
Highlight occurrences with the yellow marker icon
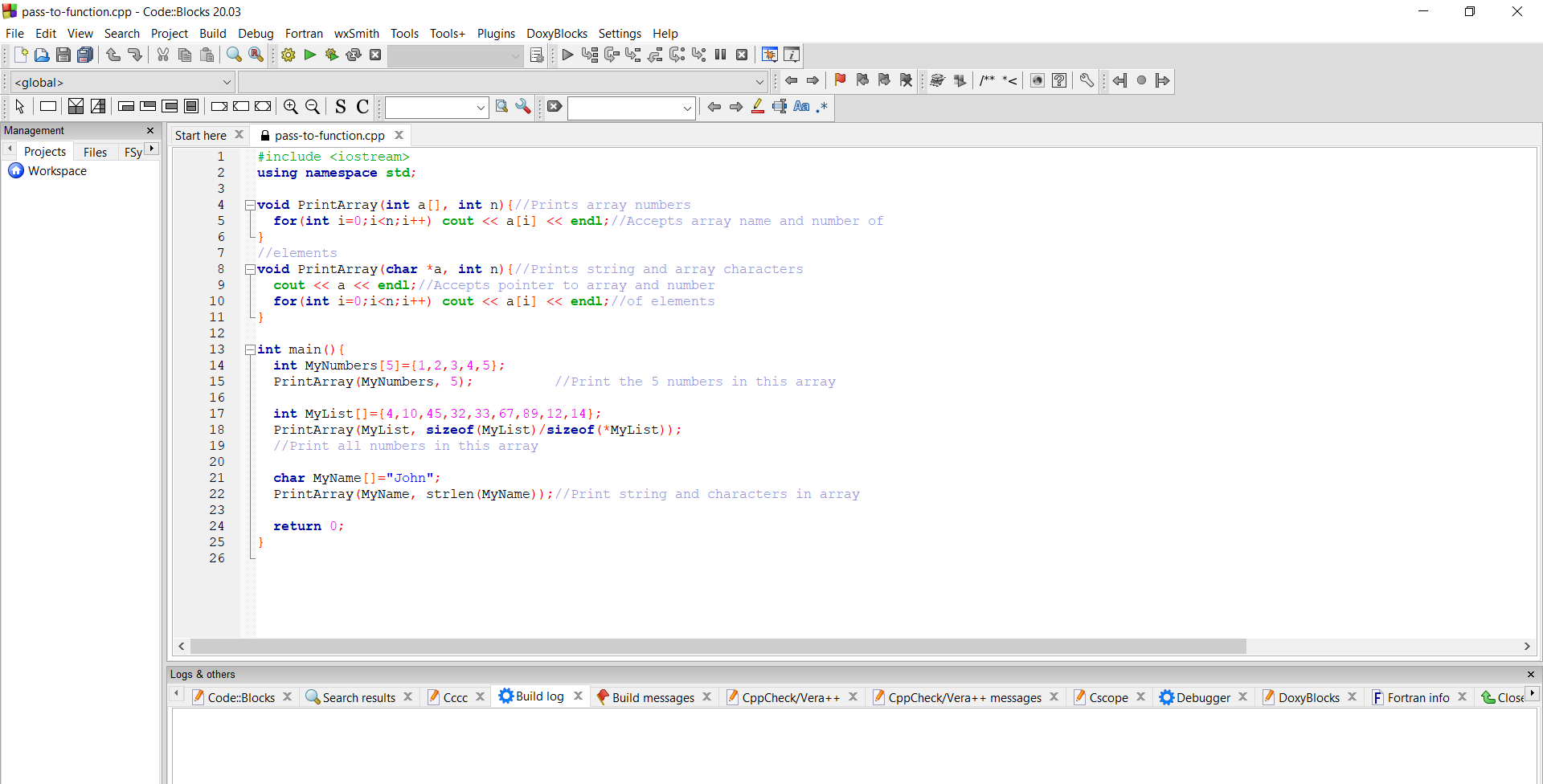[x=758, y=107]
